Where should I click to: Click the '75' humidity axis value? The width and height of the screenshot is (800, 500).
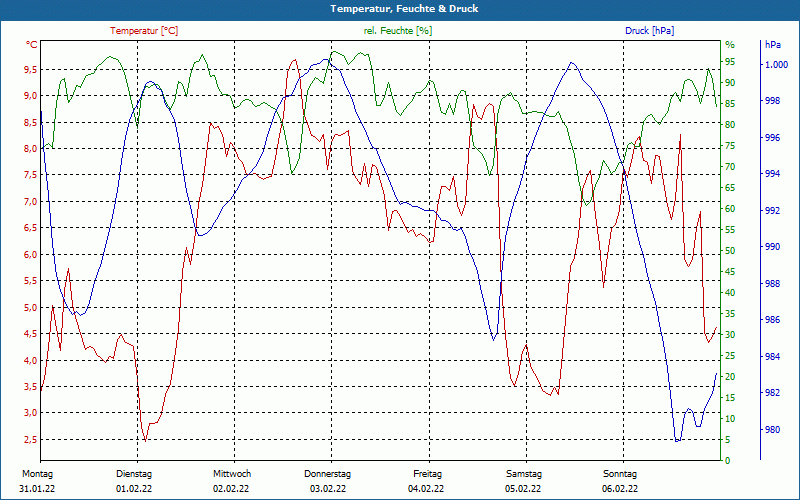pyautogui.click(x=730, y=146)
